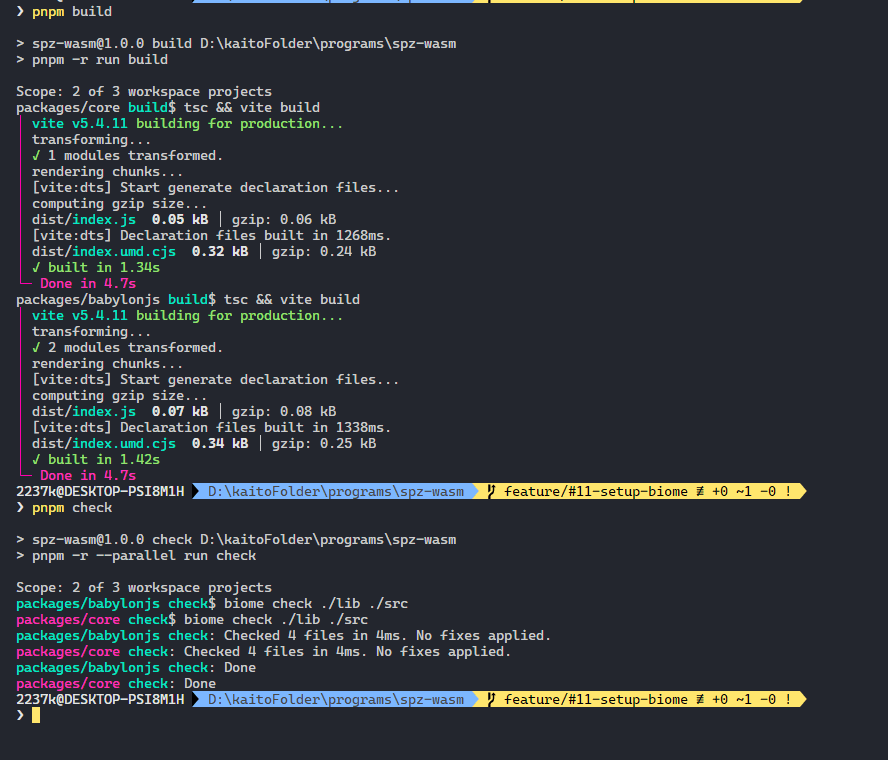Viewport: 888px width, 760px height.
Task: Click the cursor block at the final prompt
Action: tap(36, 715)
